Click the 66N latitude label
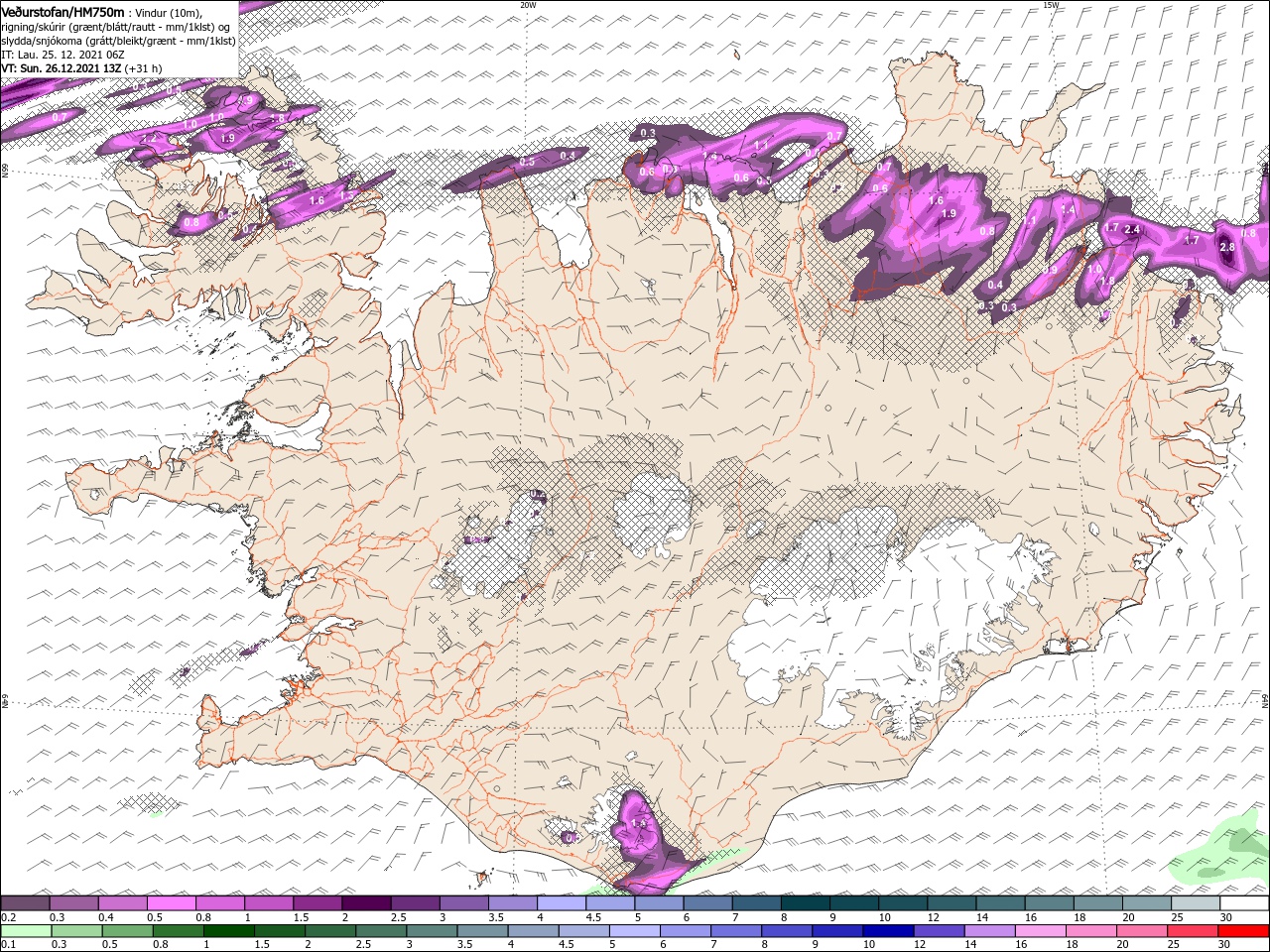1270x952 pixels. (5, 173)
